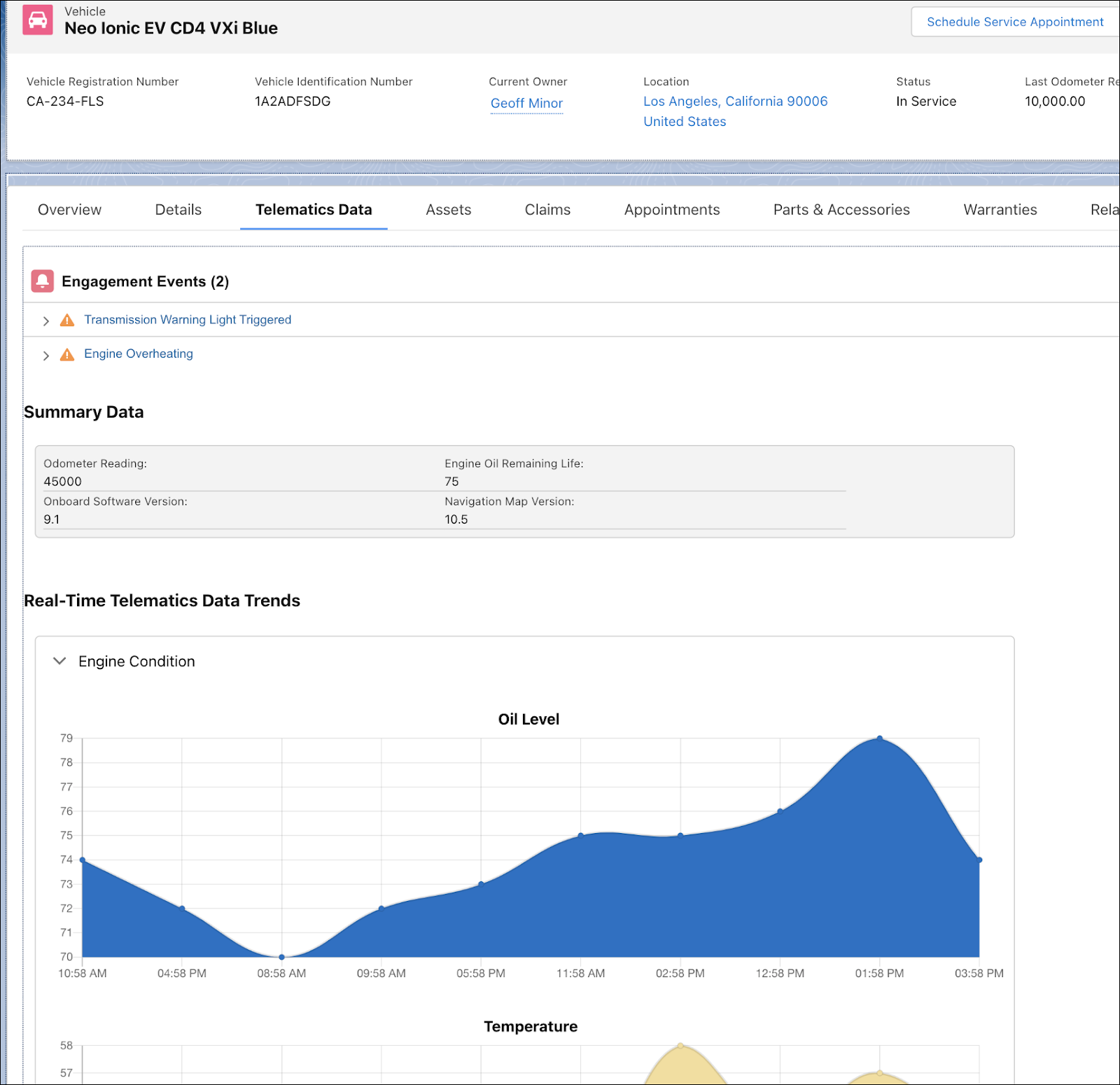The width and height of the screenshot is (1120, 1085).
Task: Select the Telematics Data tab
Action: click(314, 210)
